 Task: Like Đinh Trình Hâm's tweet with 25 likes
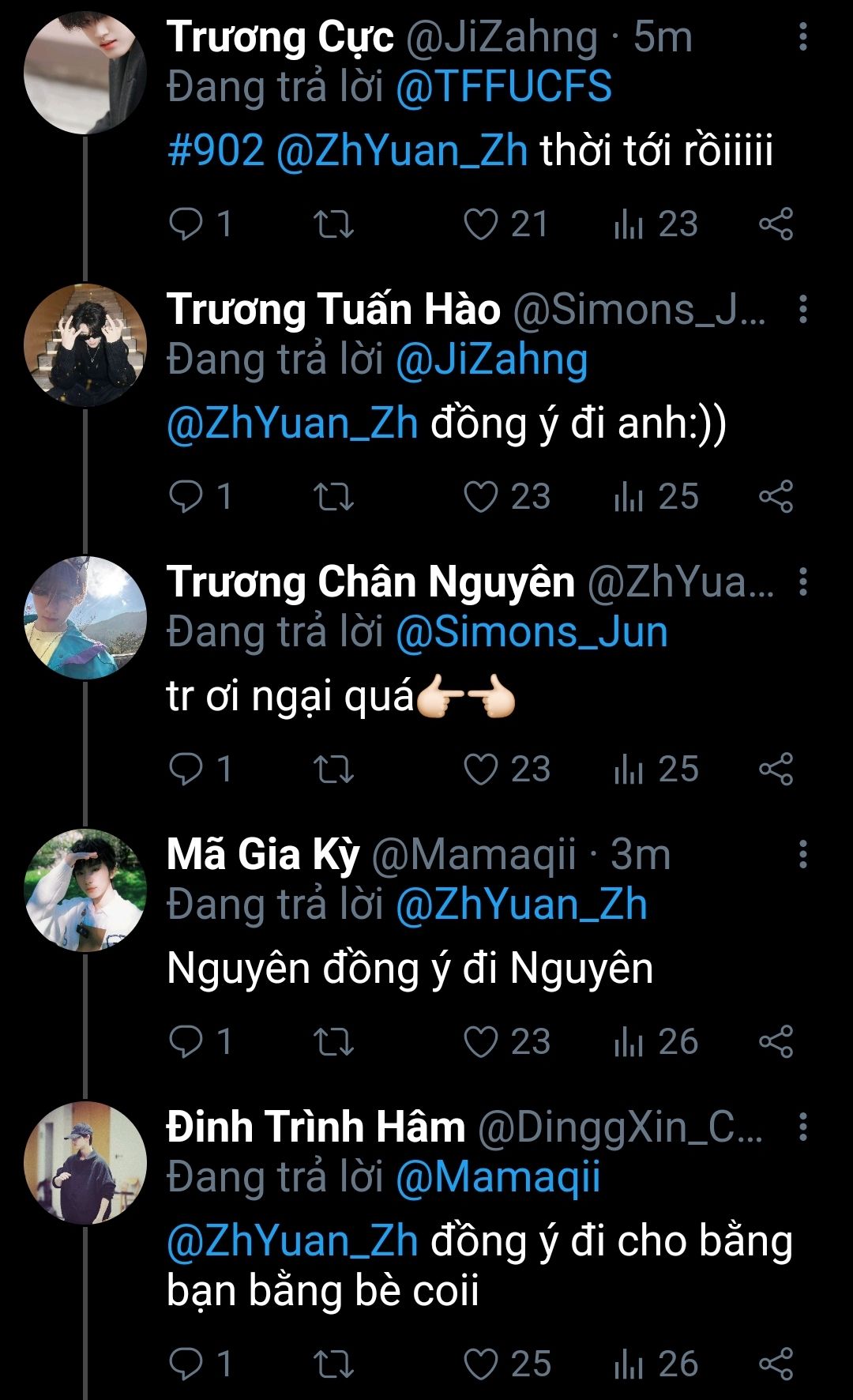pyautogui.click(x=506, y=1364)
